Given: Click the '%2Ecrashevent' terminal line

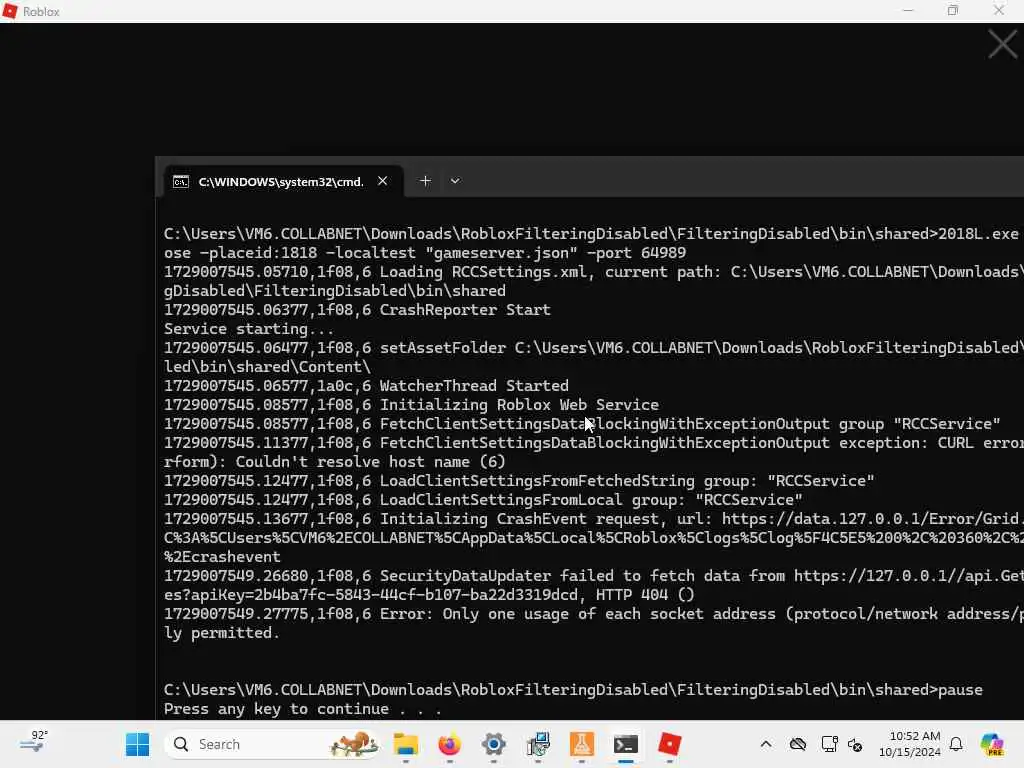Looking at the screenshot, I should (222, 556).
